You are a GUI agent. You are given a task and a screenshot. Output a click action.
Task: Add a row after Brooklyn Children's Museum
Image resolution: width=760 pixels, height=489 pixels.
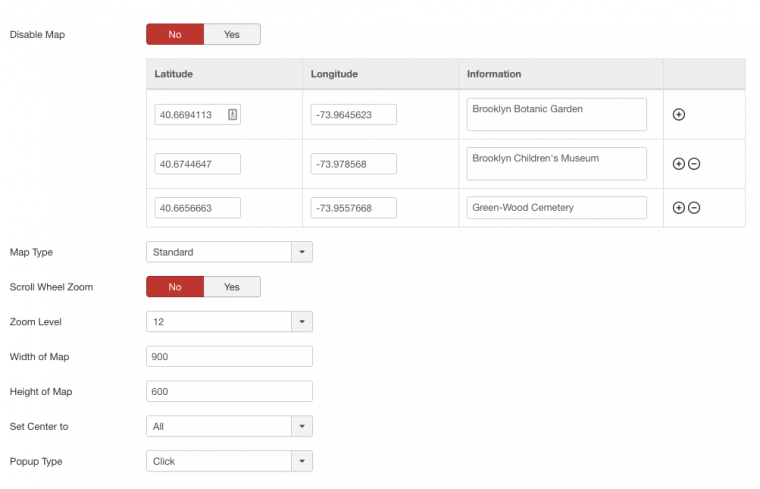[x=679, y=163]
